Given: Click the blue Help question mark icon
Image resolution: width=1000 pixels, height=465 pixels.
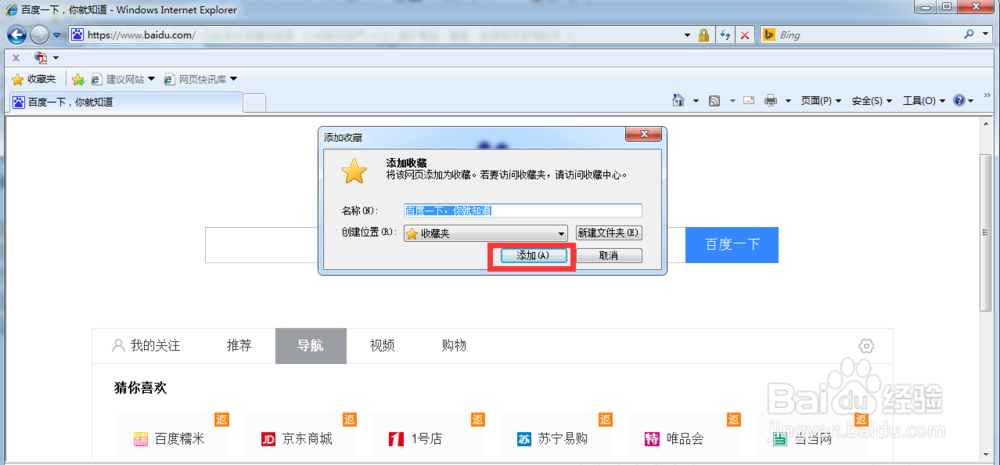Looking at the screenshot, I should [959, 101].
